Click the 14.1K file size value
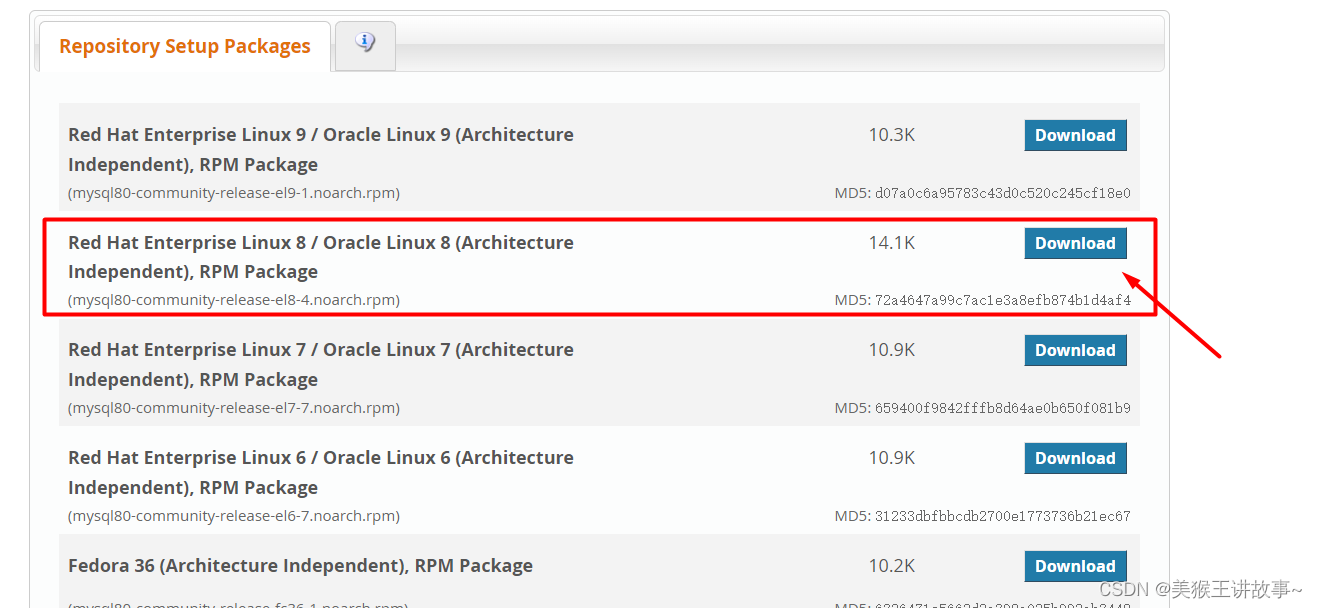Image resolution: width=1317 pixels, height=608 pixels. 892,243
